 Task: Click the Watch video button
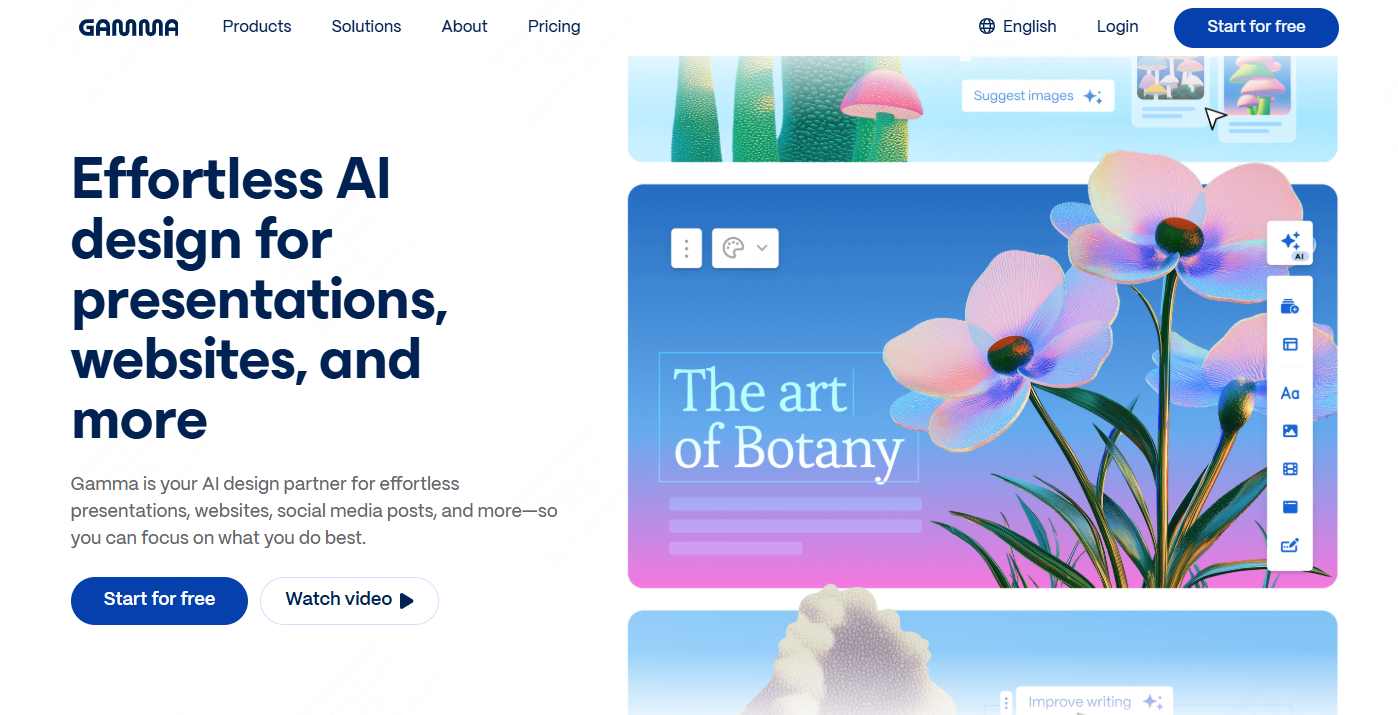coord(349,600)
